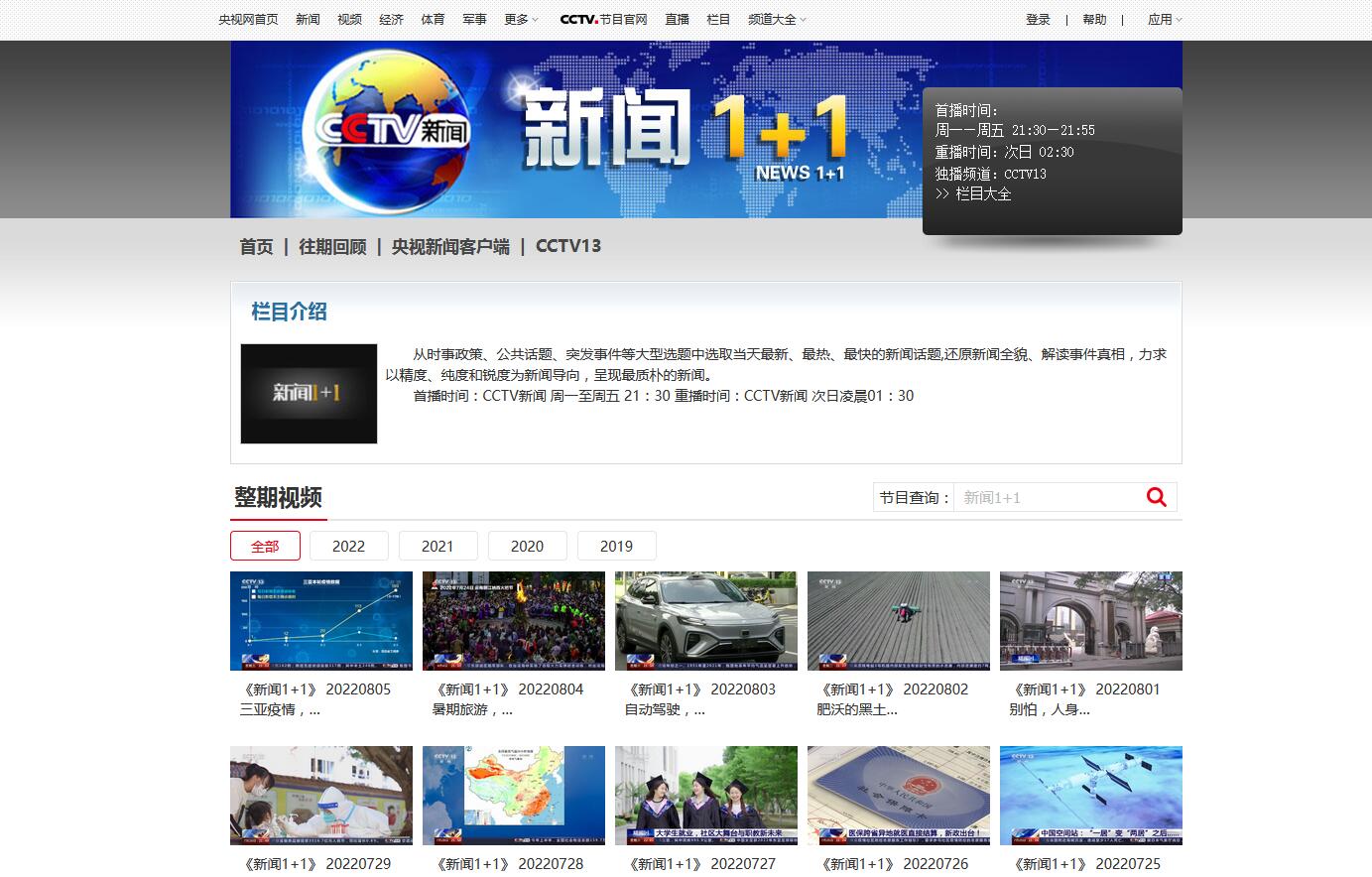Open the 20220803 自动驾驶 video thumbnail
Screen dimensions: 1372x877
[x=706, y=621]
